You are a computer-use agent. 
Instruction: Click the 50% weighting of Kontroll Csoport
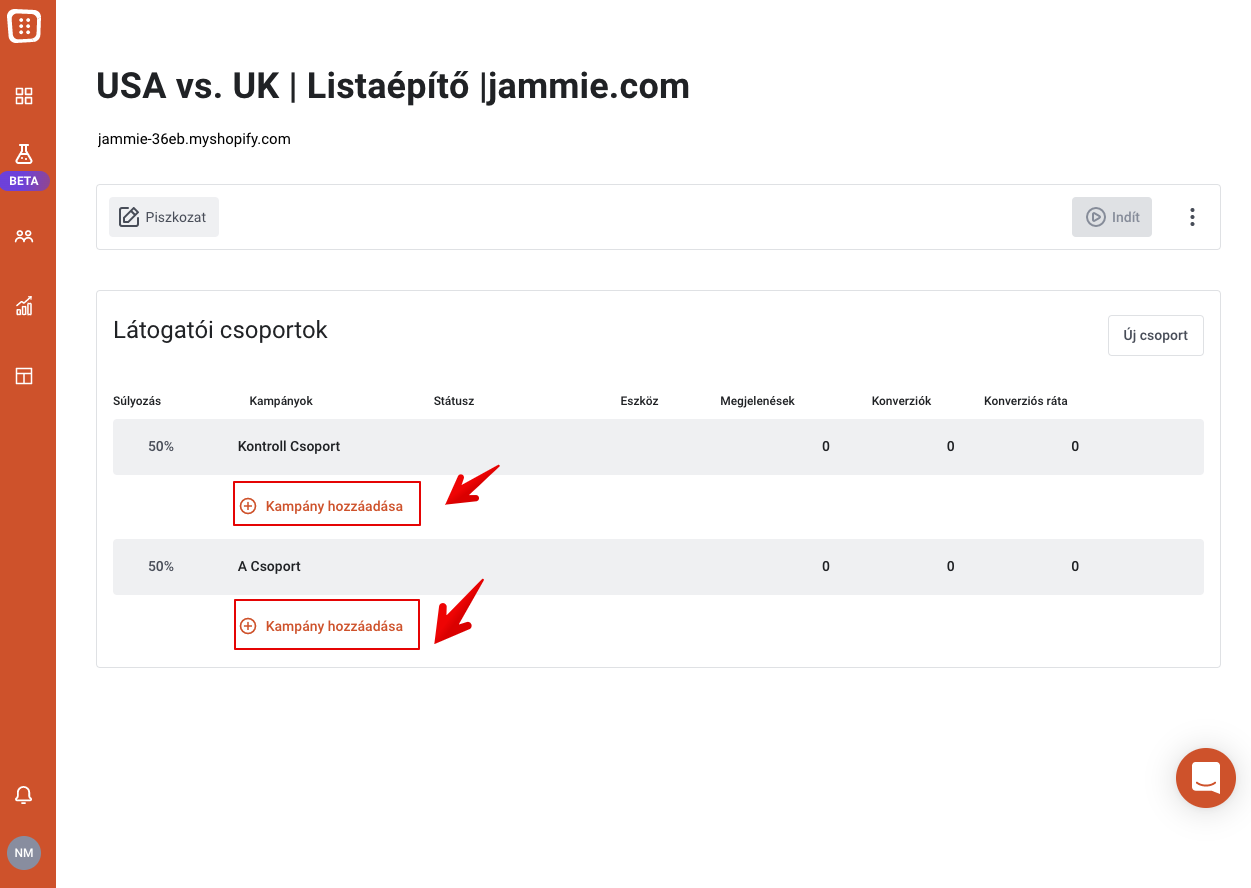(x=161, y=447)
